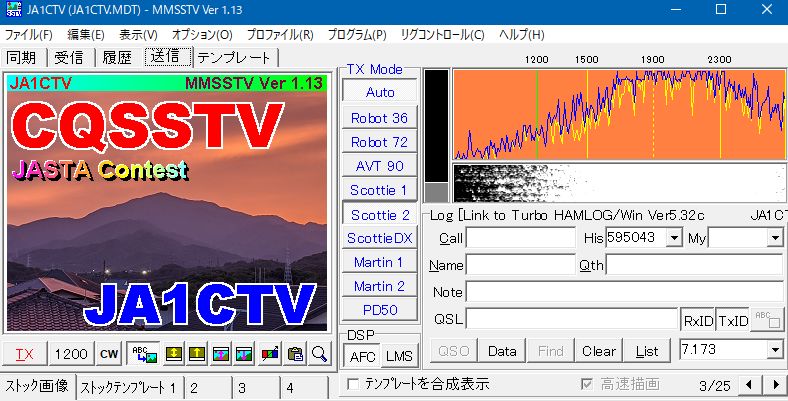The image size is (788, 401).
Task: Click the Clear log button
Action: pos(599,351)
